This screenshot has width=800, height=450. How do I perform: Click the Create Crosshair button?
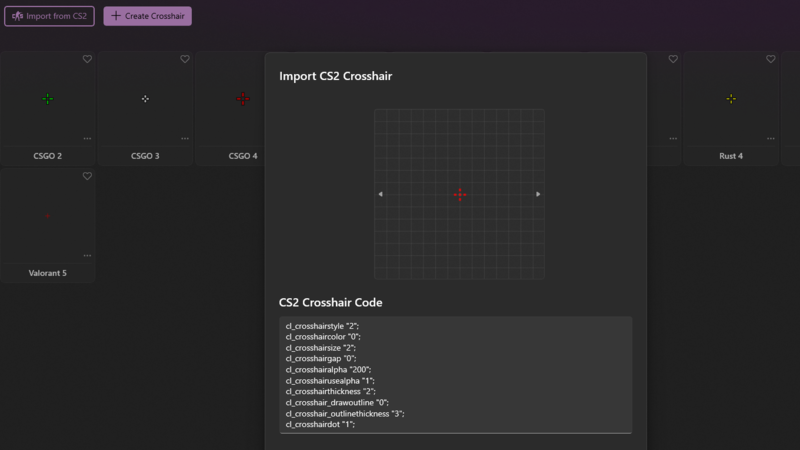[147, 16]
